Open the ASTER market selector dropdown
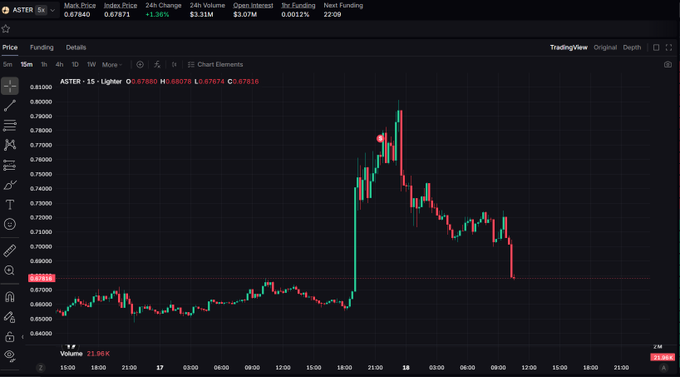Viewport: 680px width, 377px height. click(x=53, y=10)
